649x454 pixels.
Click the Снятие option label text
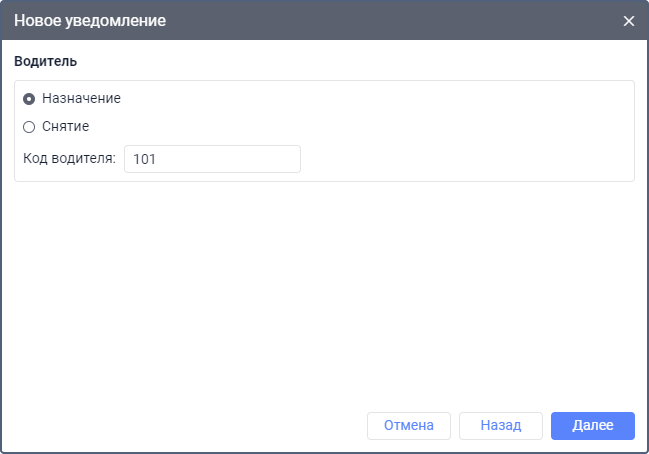pos(66,127)
